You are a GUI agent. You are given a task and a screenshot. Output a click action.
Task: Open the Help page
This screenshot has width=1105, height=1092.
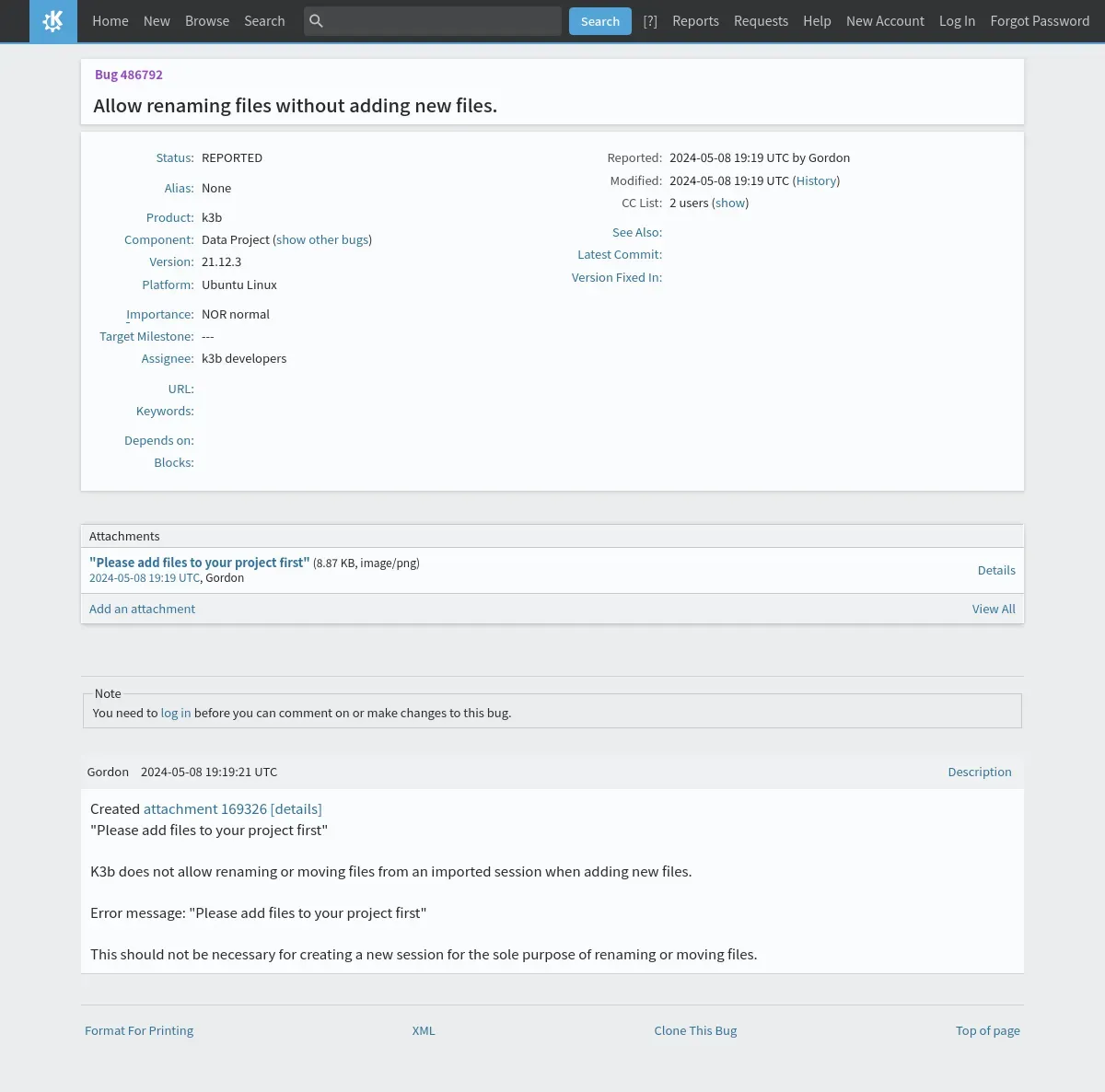click(x=817, y=20)
